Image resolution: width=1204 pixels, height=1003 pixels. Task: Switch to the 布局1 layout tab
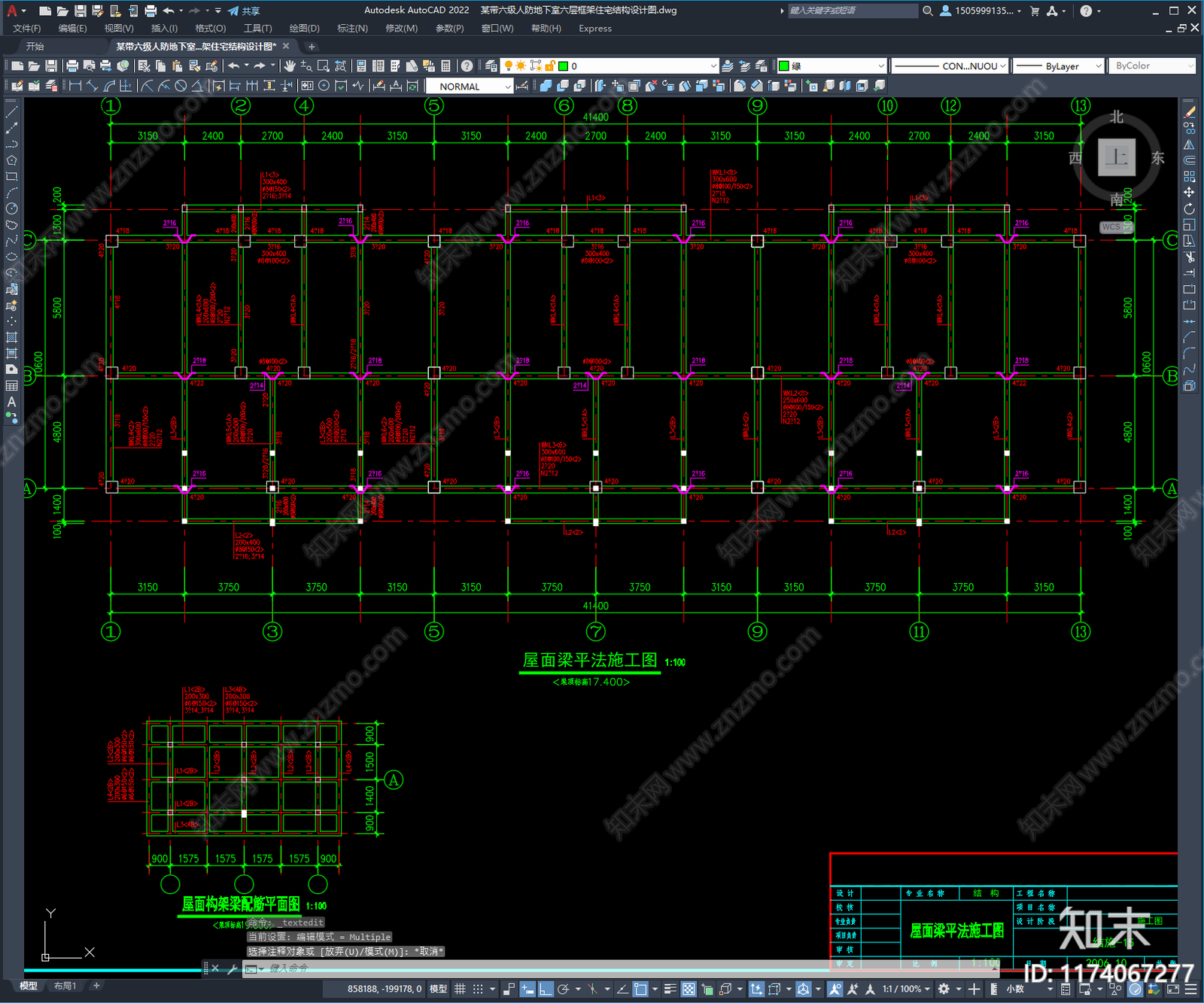(x=65, y=986)
